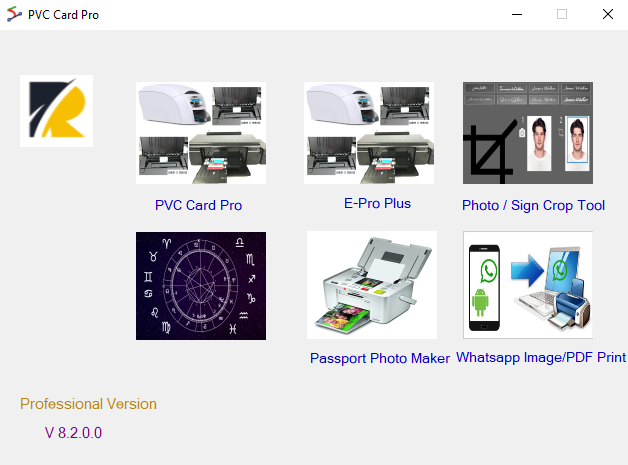Select the Photo / Sign Crop Tool label

(x=533, y=205)
